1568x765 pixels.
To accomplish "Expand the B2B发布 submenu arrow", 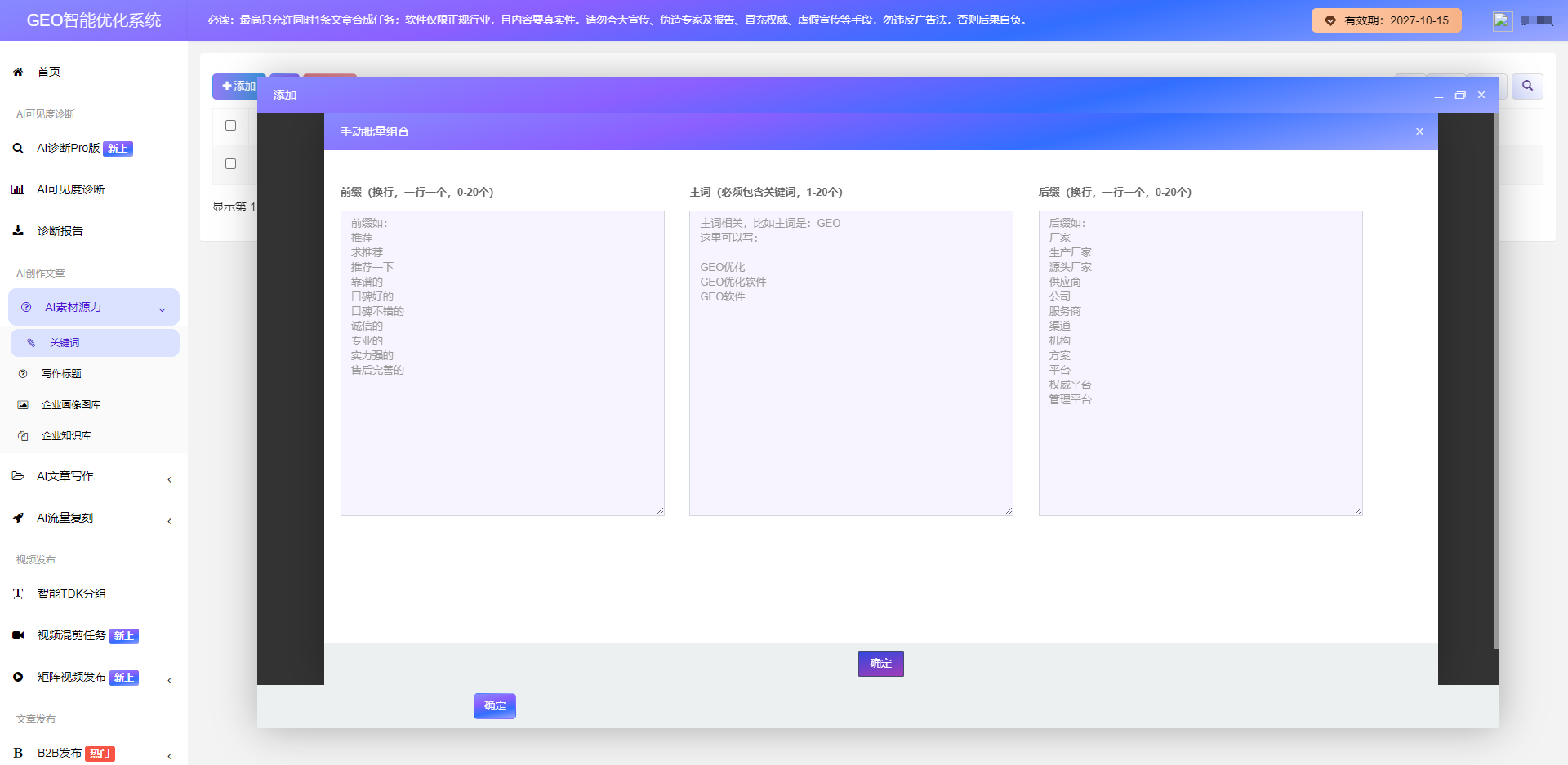I will pyautogui.click(x=170, y=756).
